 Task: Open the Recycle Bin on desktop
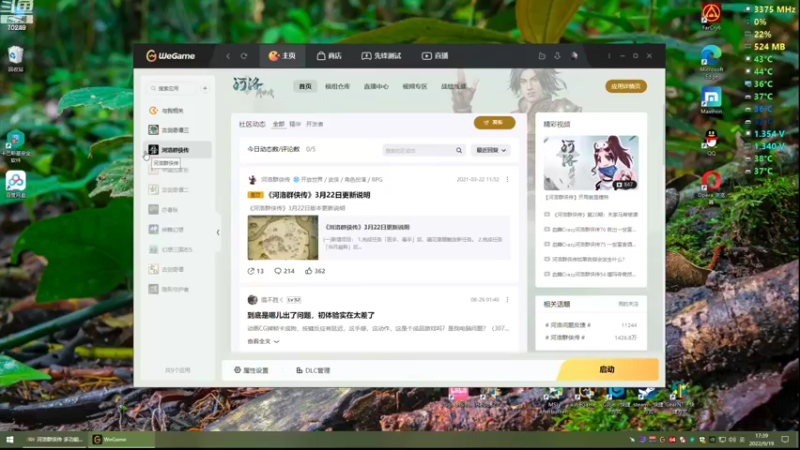(x=16, y=59)
